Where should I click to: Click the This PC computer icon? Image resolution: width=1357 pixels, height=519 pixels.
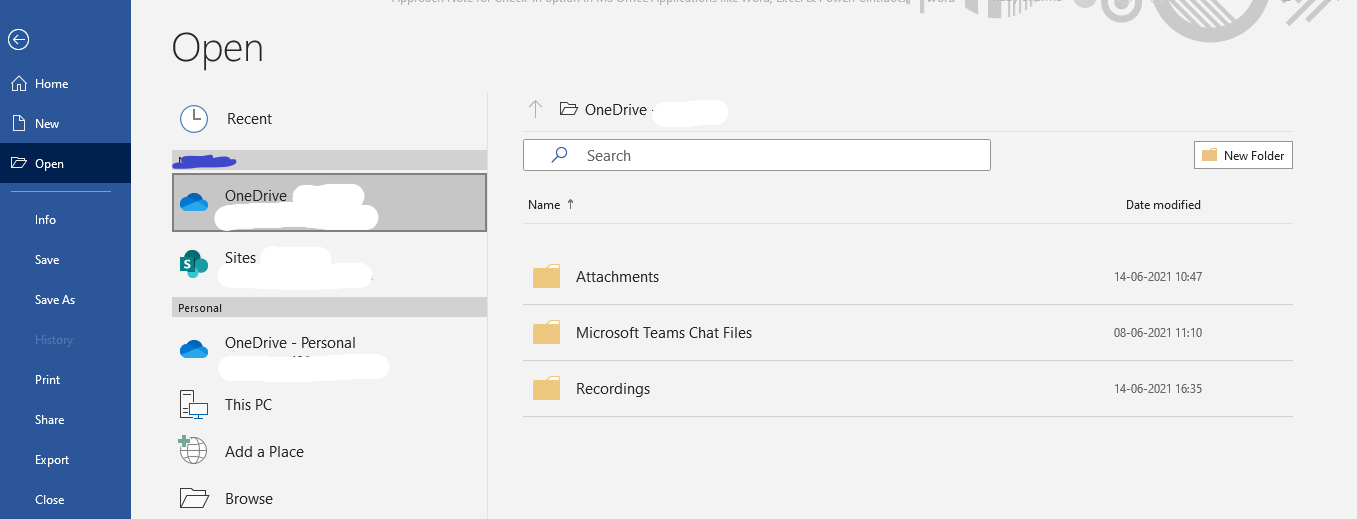[194, 405]
